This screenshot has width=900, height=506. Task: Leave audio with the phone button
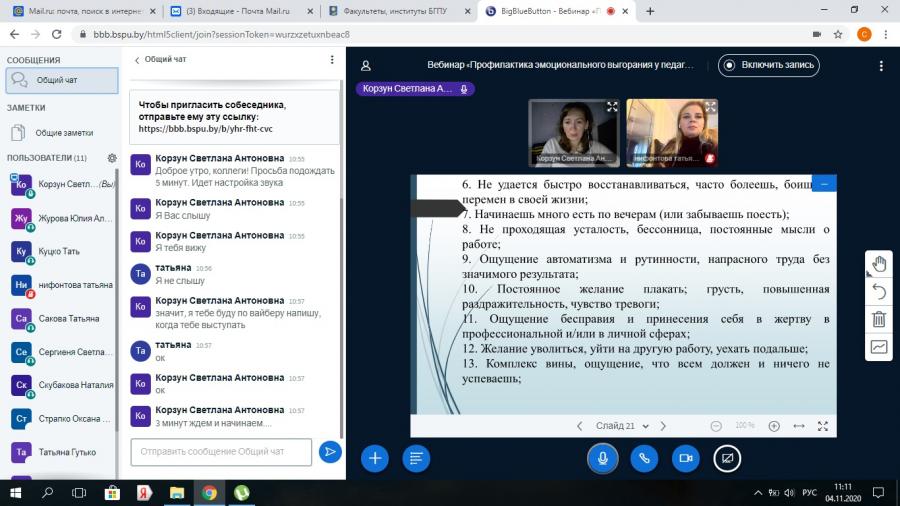(x=644, y=458)
